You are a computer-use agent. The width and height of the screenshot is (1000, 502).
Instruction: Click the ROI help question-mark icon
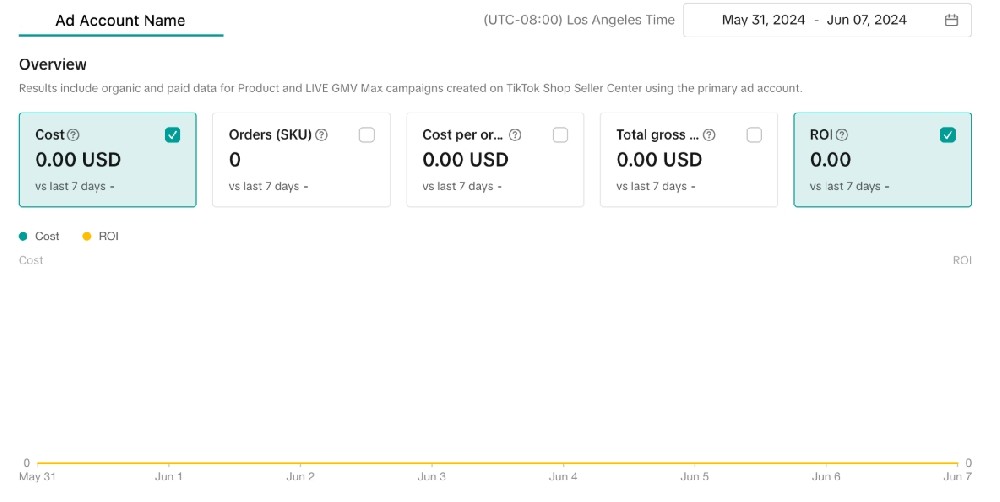click(842, 135)
